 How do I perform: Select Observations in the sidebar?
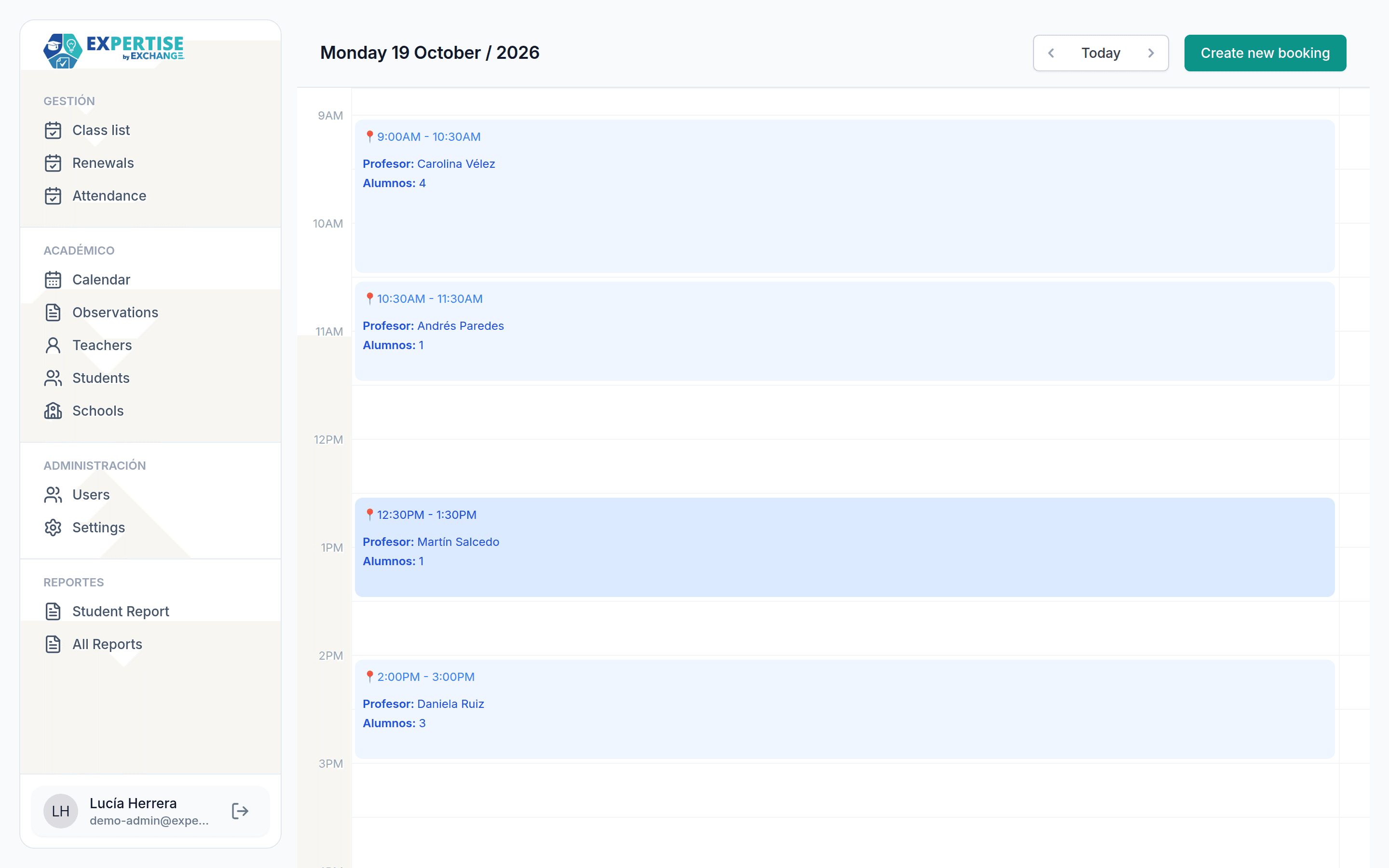(115, 312)
